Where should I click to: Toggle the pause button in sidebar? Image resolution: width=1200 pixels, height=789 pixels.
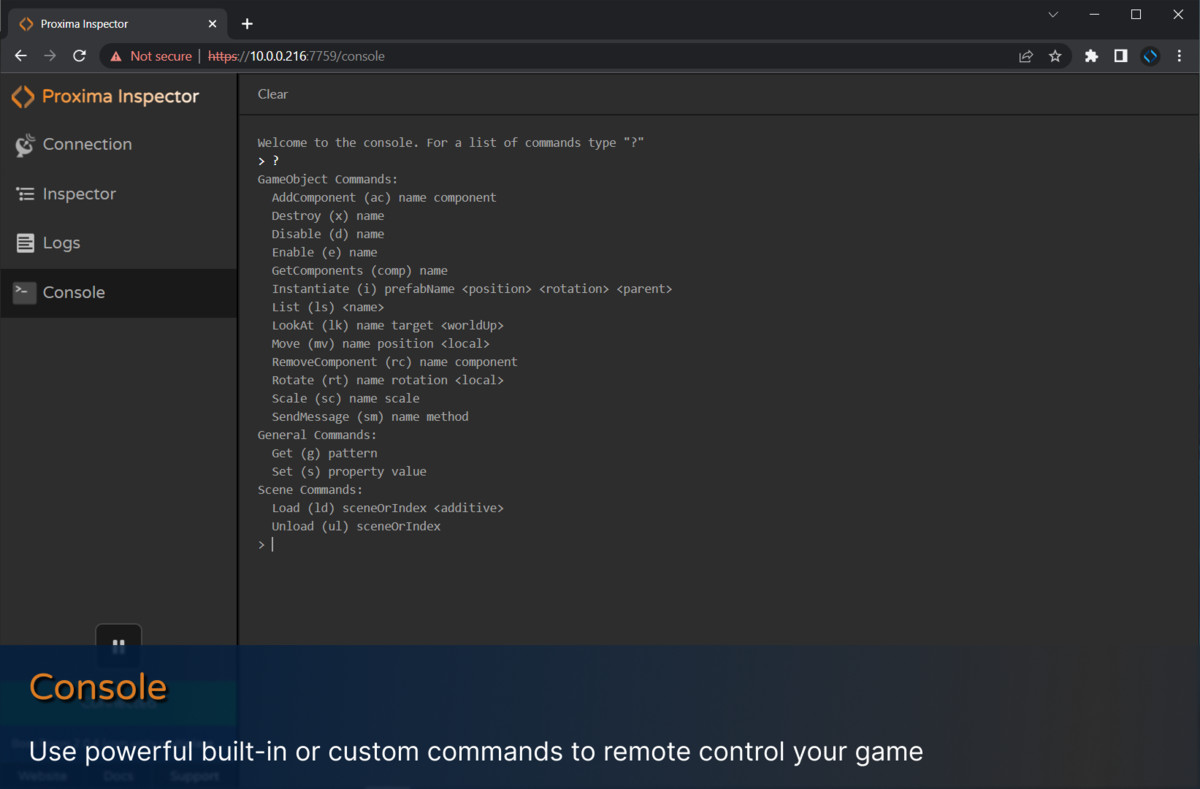coord(118,646)
